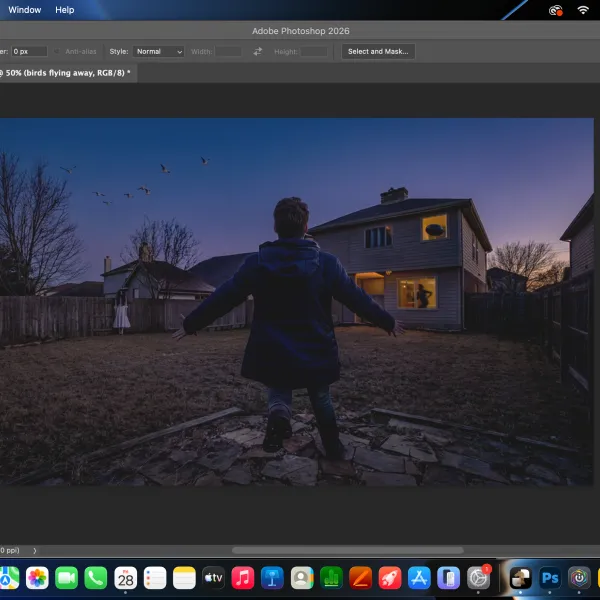Click the horizontal scrollbar under the canvas
The image size is (600, 600).
pos(348,550)
